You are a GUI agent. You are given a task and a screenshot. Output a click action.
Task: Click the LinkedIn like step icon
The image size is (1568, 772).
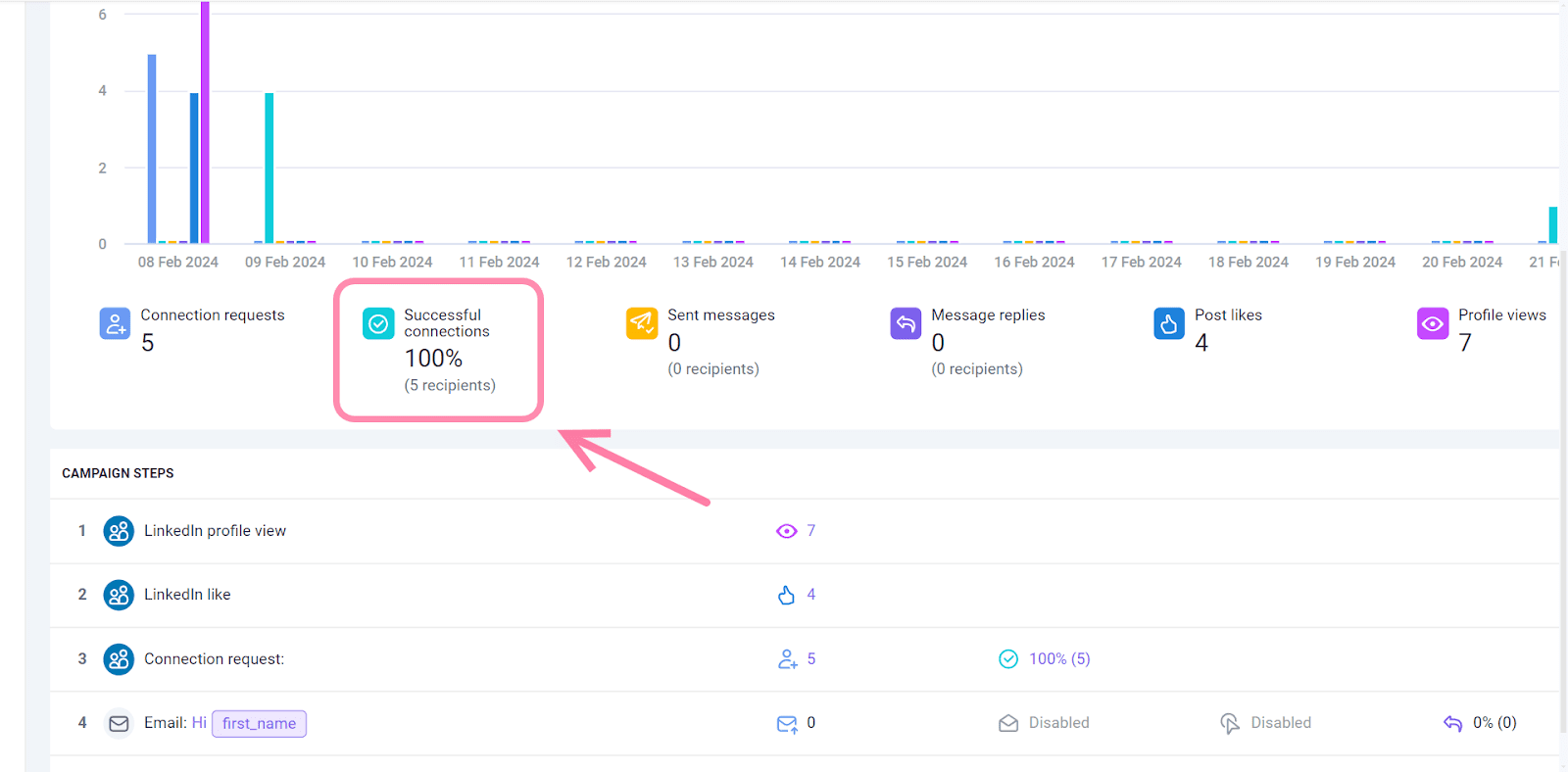point(119,595)
